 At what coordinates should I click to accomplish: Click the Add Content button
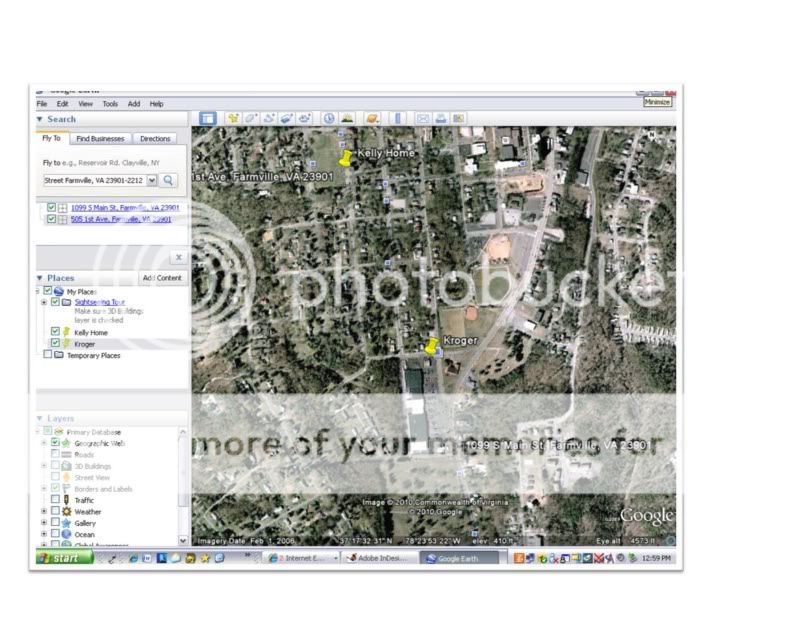(x=162, y=278)
